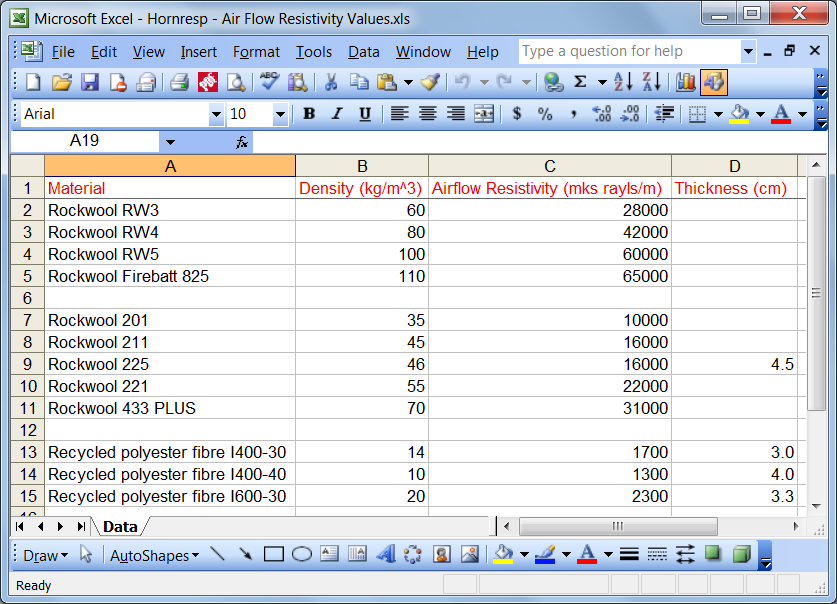Click the Merge and Center icon

pyautogui.click(x=484, y=114)
